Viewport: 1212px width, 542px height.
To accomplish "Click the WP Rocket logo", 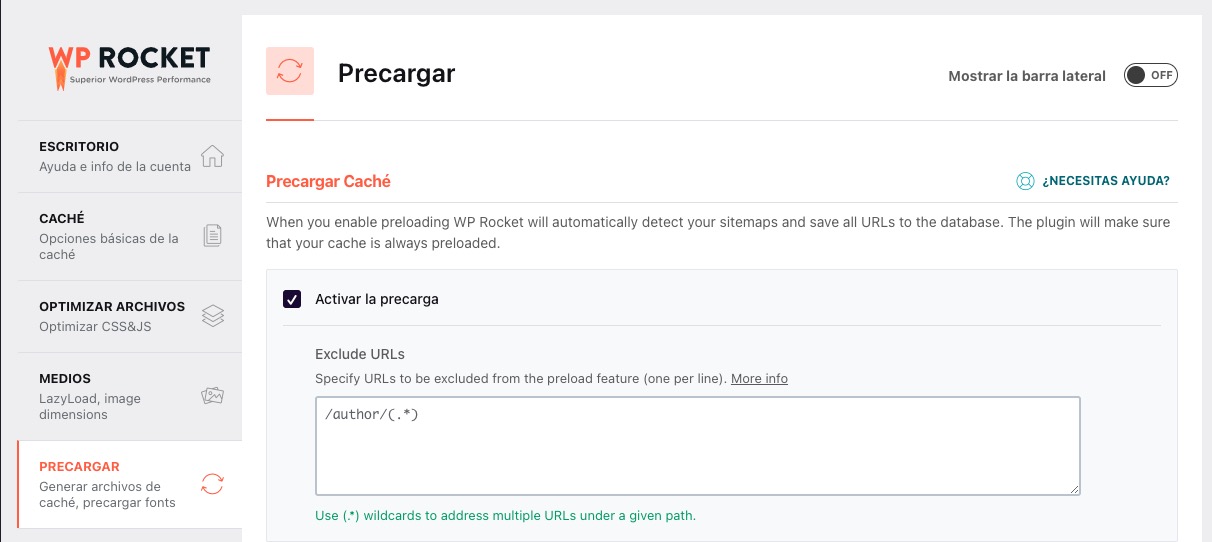I will 130,65.
